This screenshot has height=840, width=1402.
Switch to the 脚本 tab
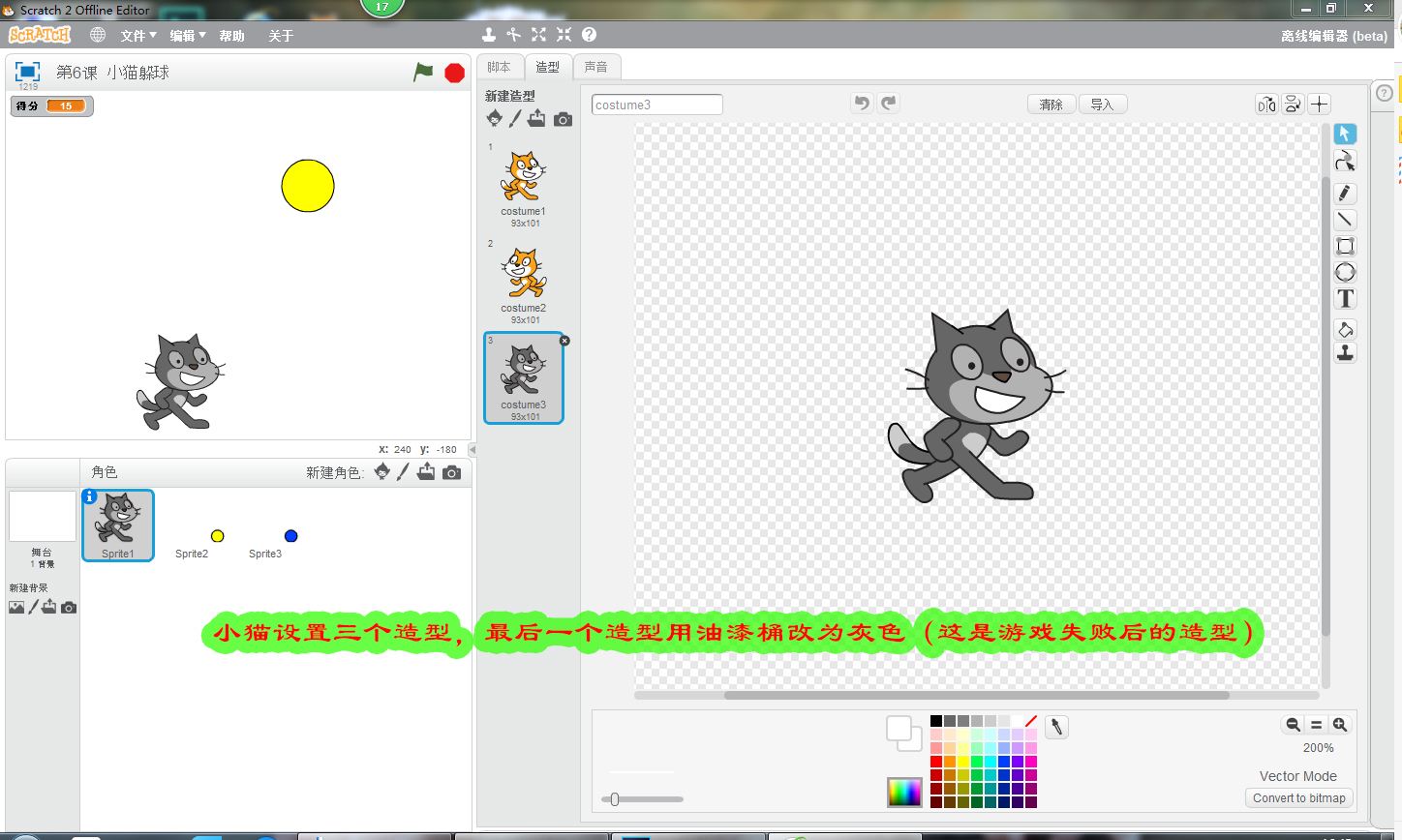point(500,67)
